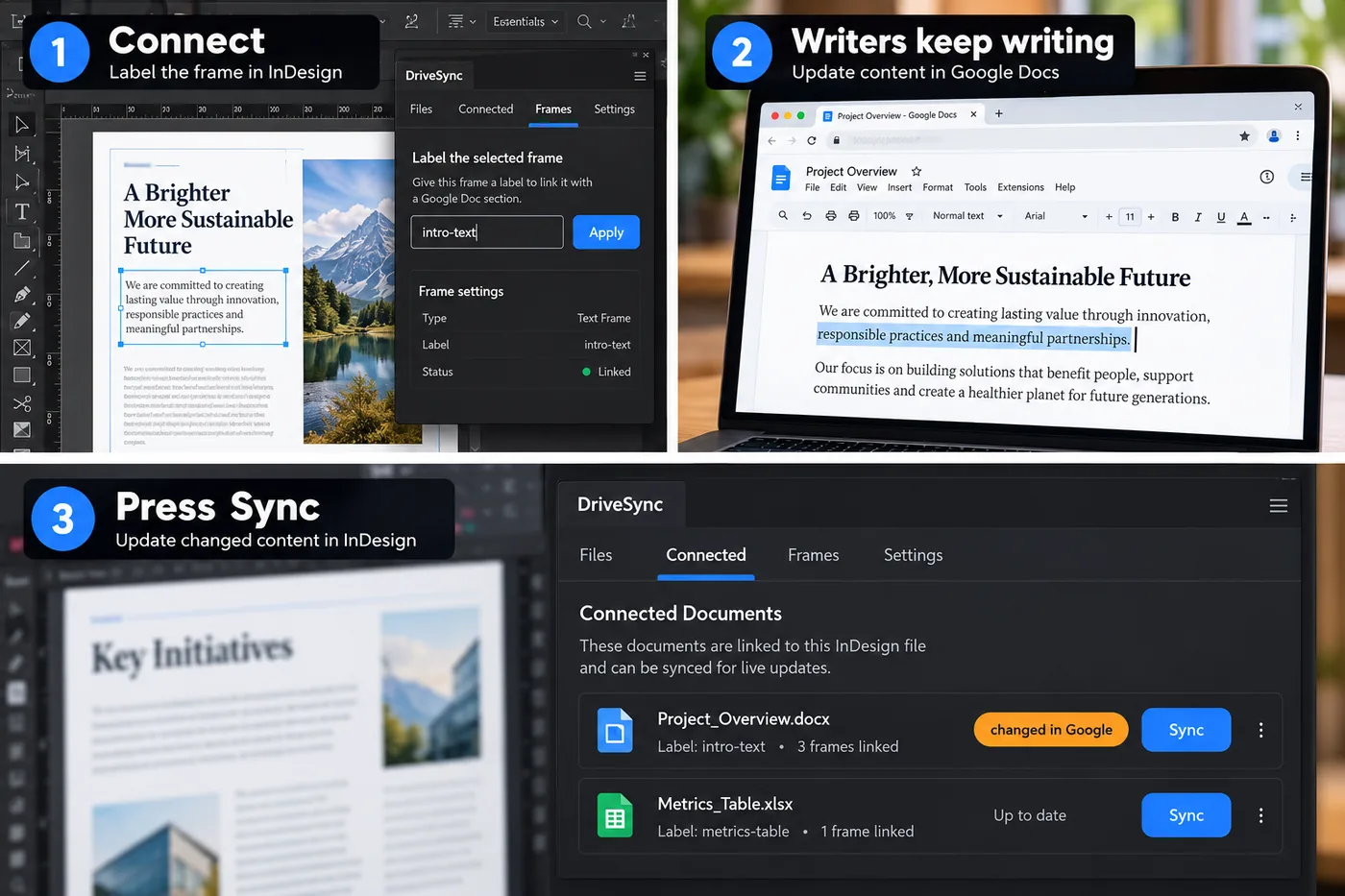Click the Project_Overview.docx file name
Viewport: 1345px width, 896px height.
744,719
